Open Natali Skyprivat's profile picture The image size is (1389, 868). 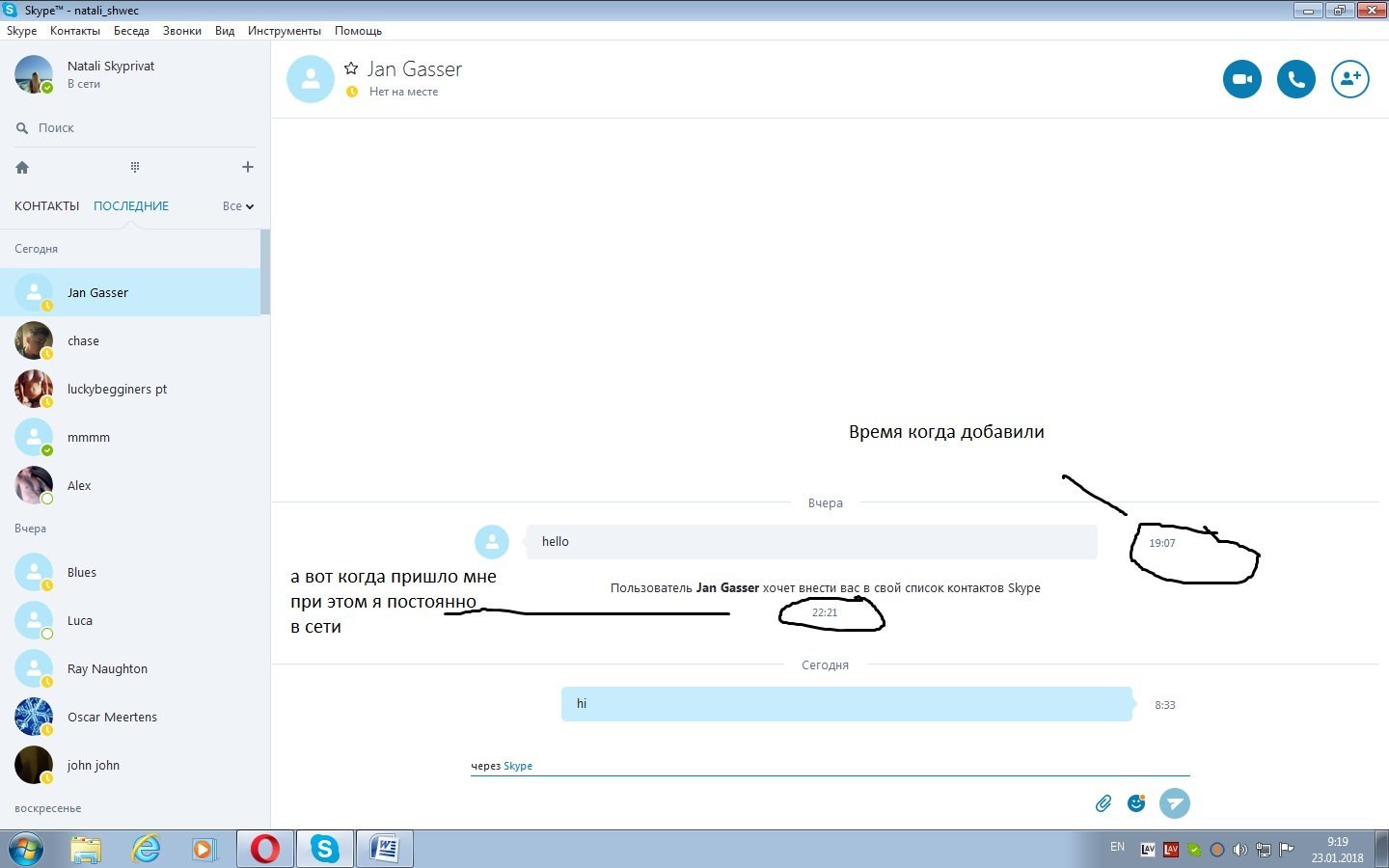(x=34, y=74)
